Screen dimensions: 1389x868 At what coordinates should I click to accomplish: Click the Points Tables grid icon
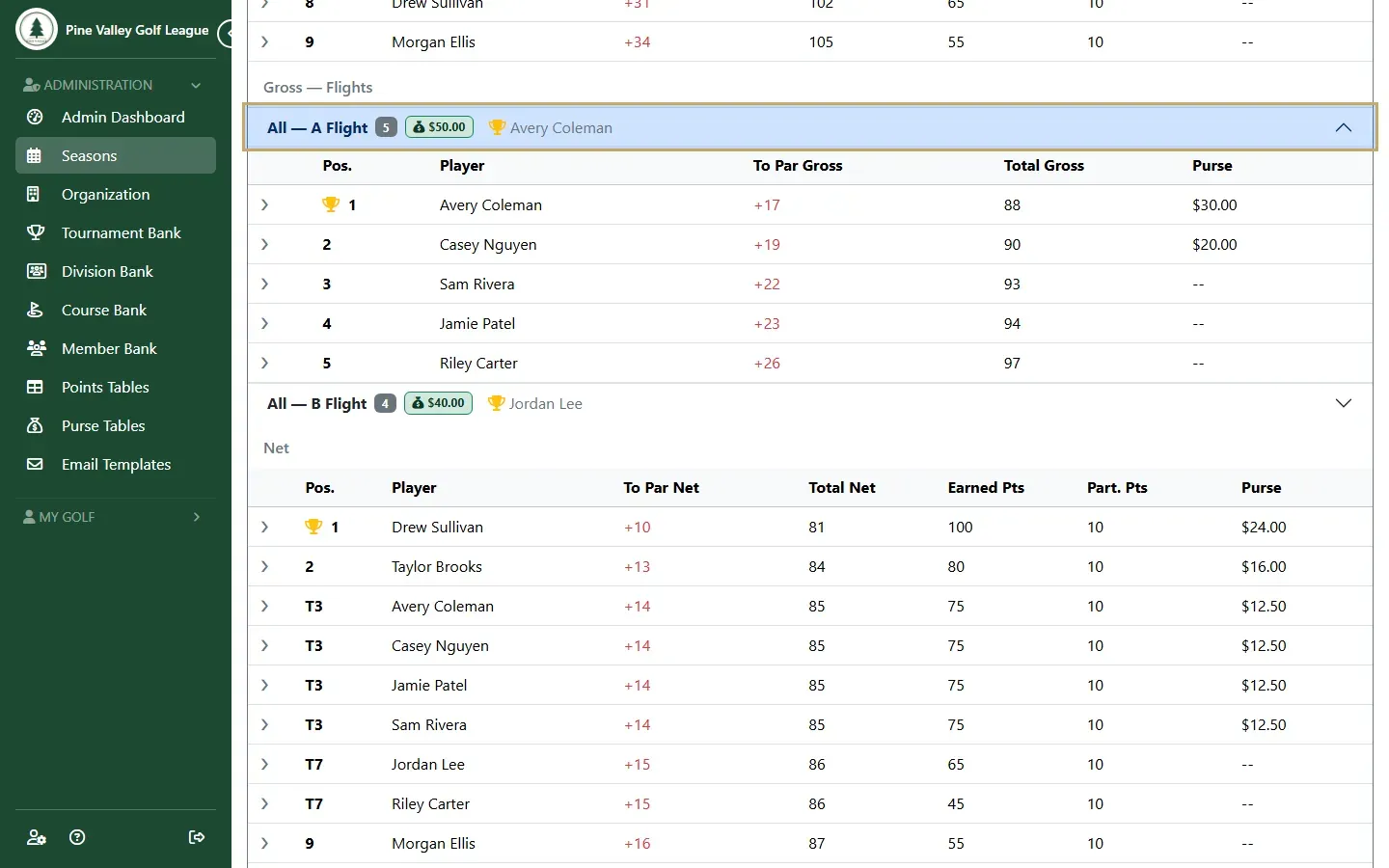click(x=35, y=387)
